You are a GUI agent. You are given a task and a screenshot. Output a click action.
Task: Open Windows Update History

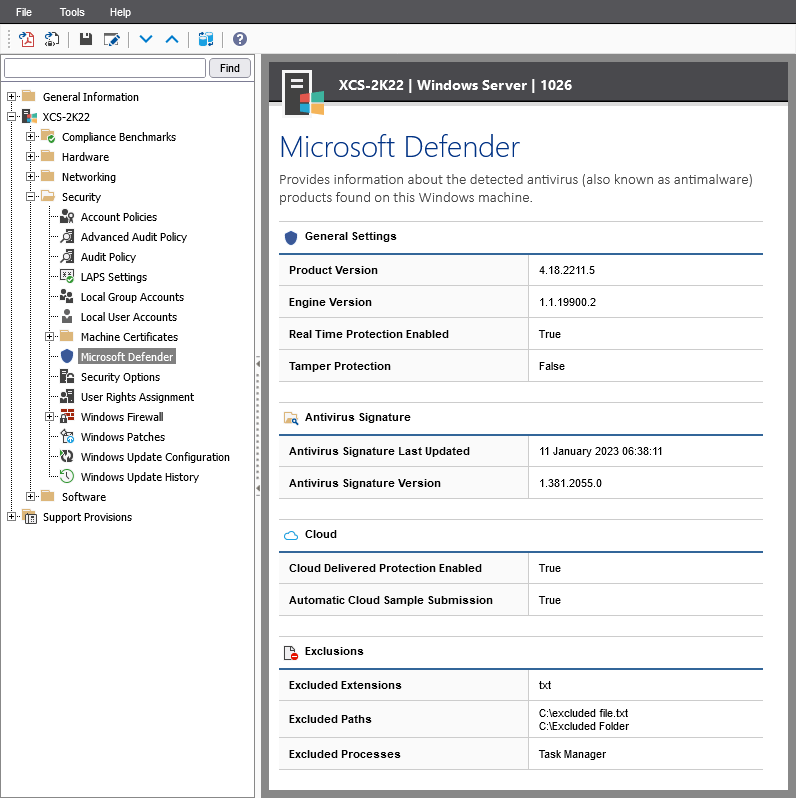tap(139, 477)
